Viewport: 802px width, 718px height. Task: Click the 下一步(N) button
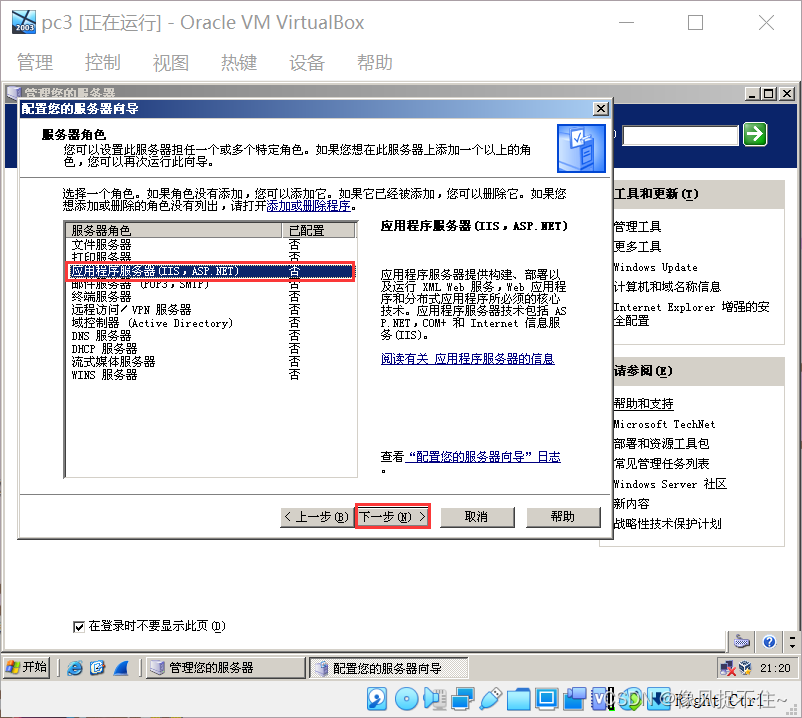pos(392,517)
